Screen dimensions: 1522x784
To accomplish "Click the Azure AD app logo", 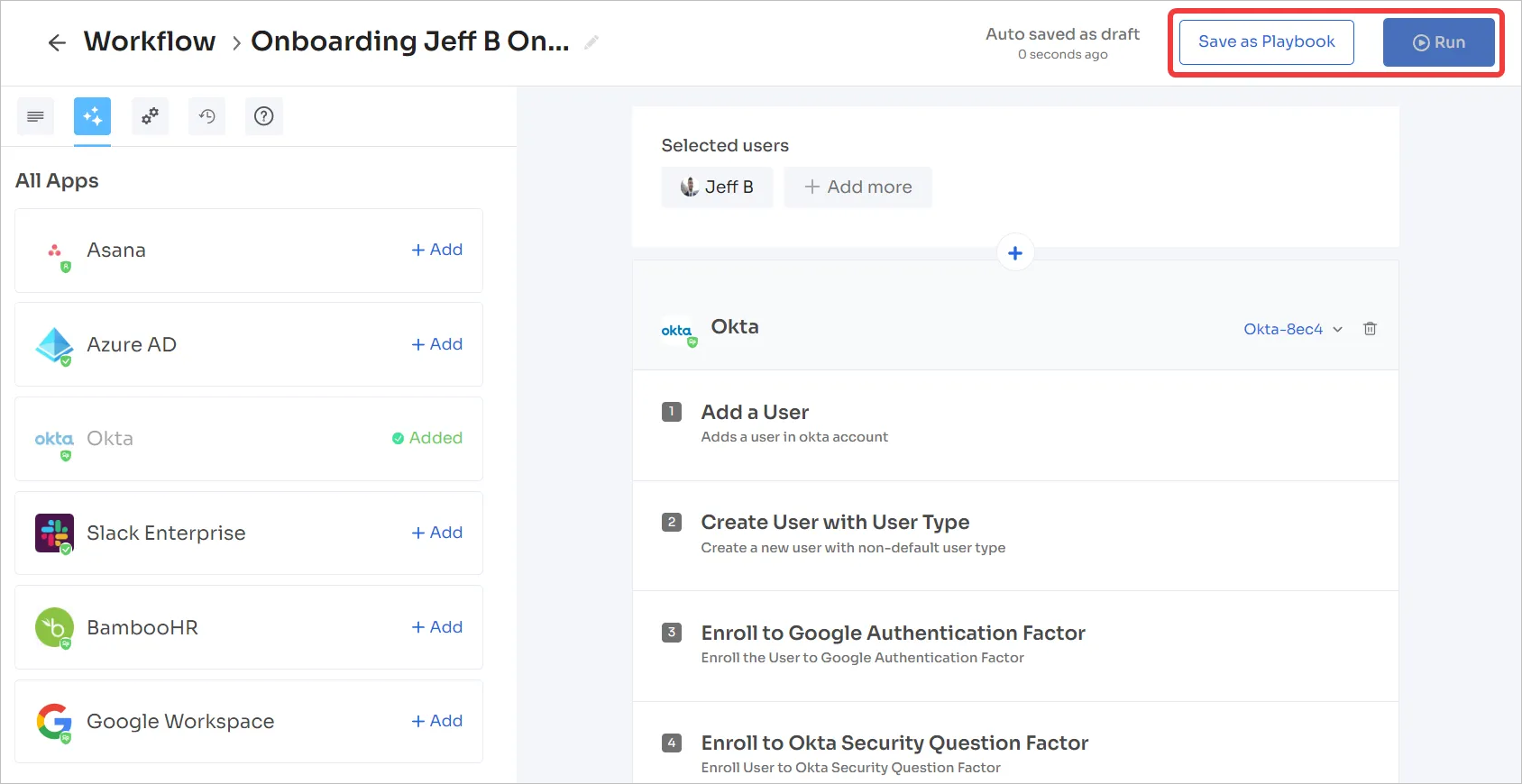I will click(x=54, y=346).
